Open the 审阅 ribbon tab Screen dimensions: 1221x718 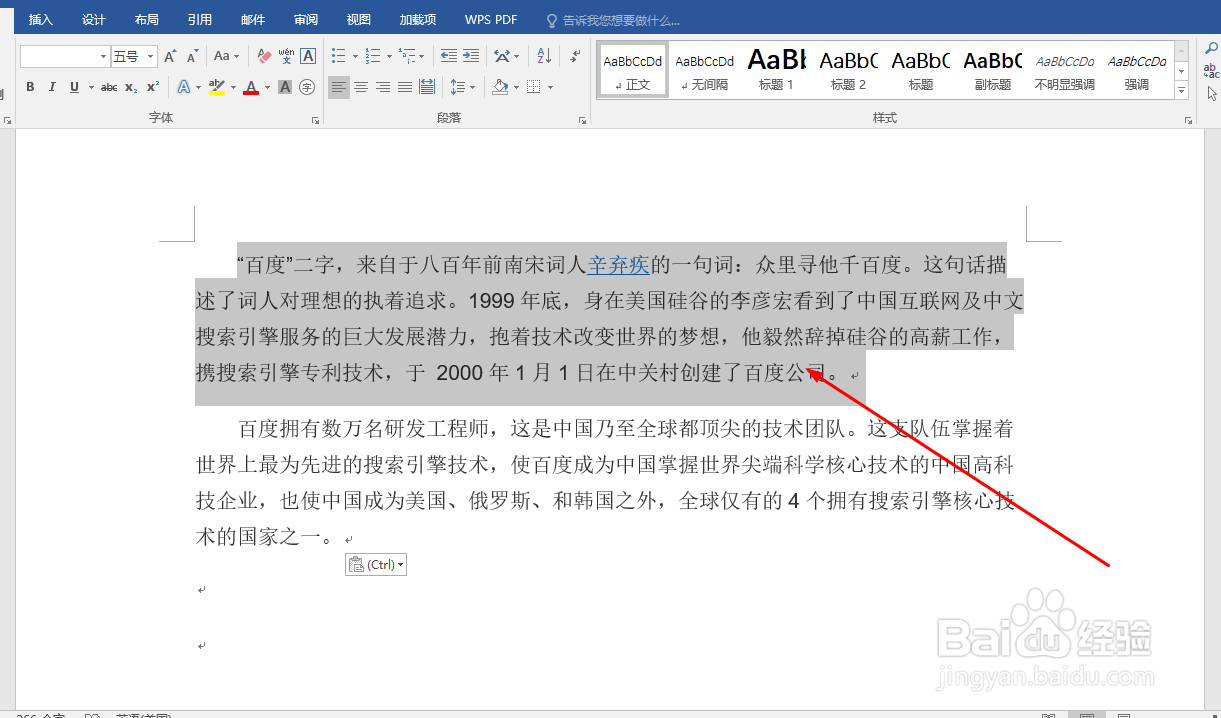[x=306, y=20]
